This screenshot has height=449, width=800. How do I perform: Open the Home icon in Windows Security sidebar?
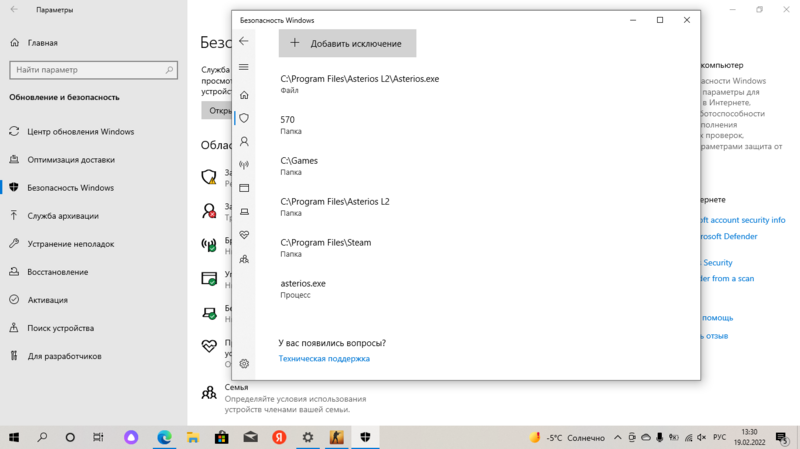(x=244, y=95)
